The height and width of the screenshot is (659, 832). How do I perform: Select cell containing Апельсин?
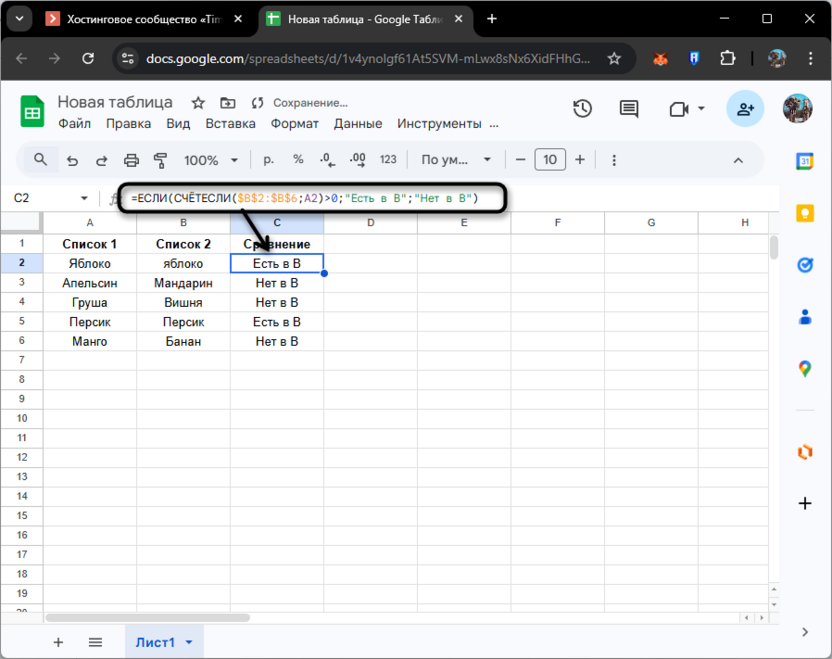[90, 283]
